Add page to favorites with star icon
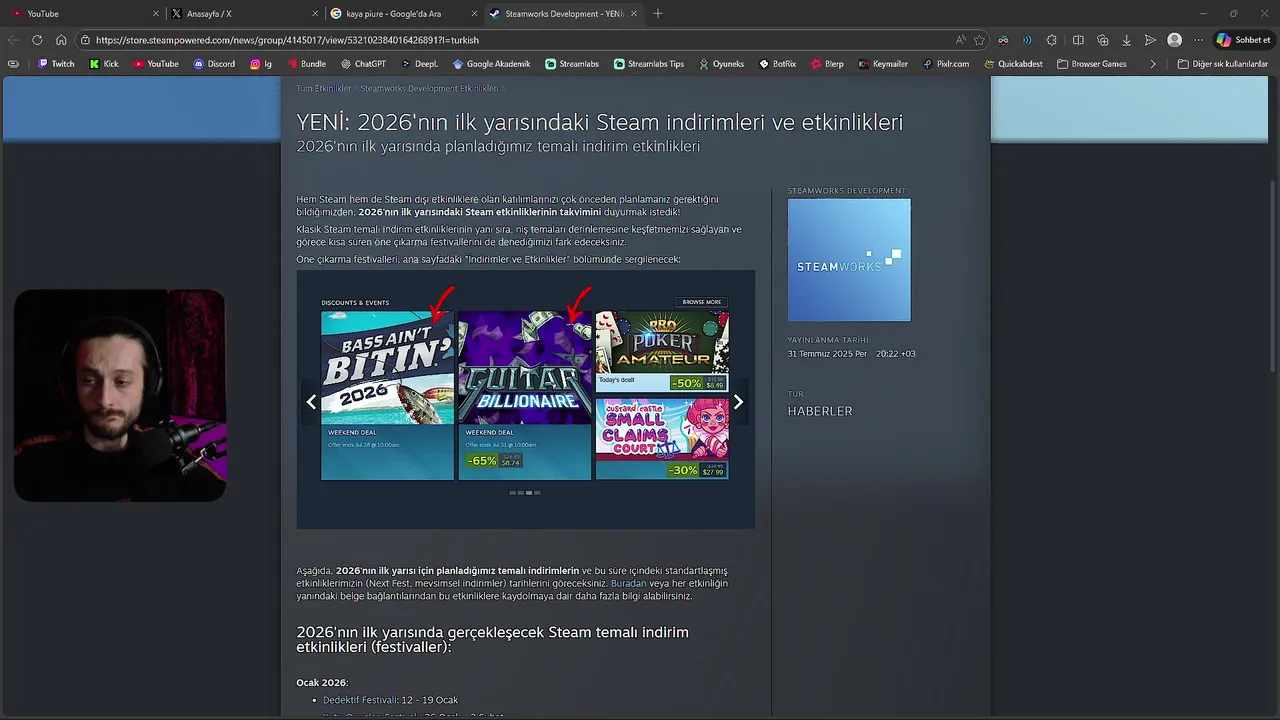This screenshot has height=720, width=1280. pos(979,40)
